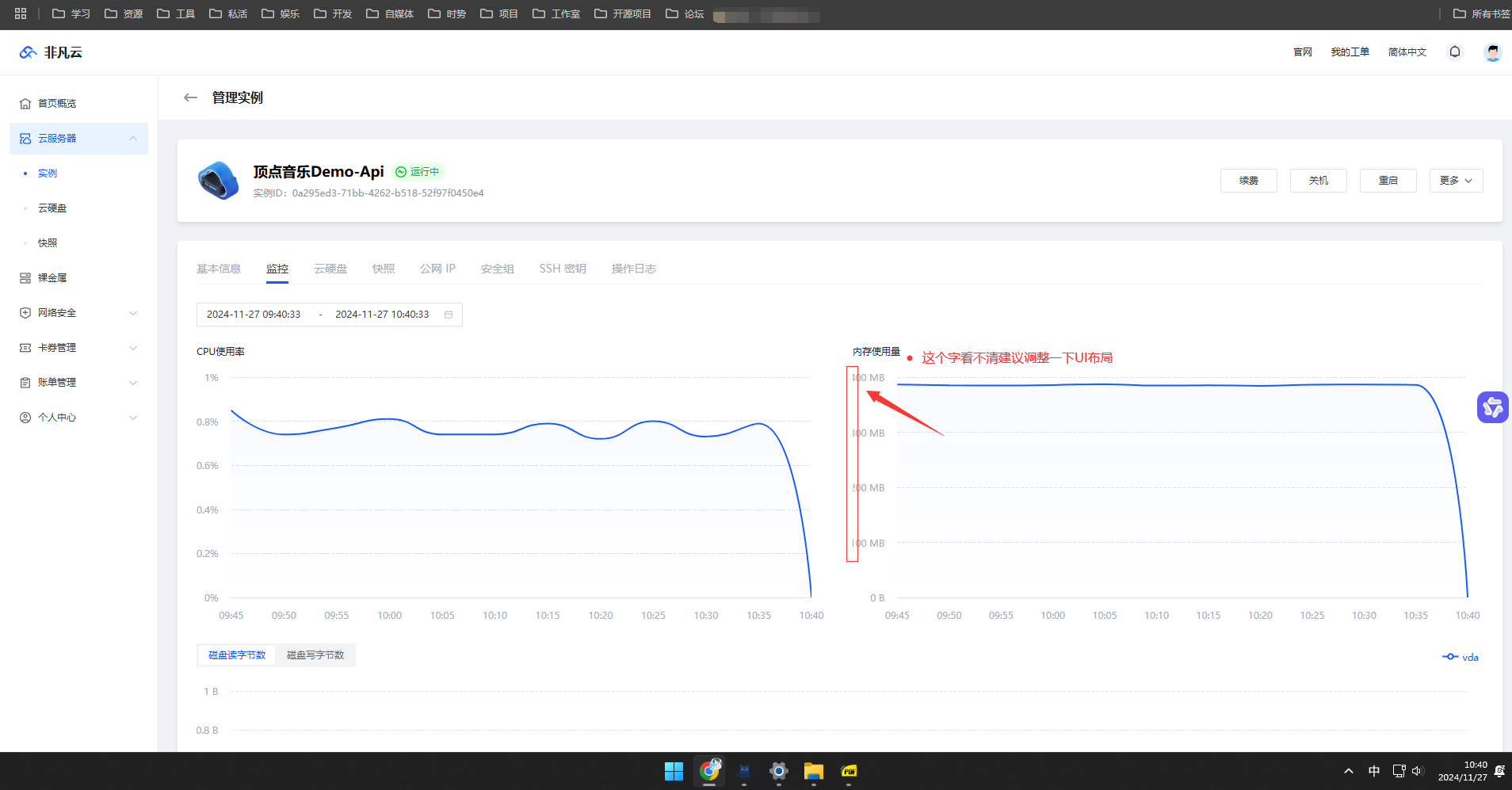Click the 卡券管理 ticket icon
Screen dimensions: 1512x790
click(25, 348)
